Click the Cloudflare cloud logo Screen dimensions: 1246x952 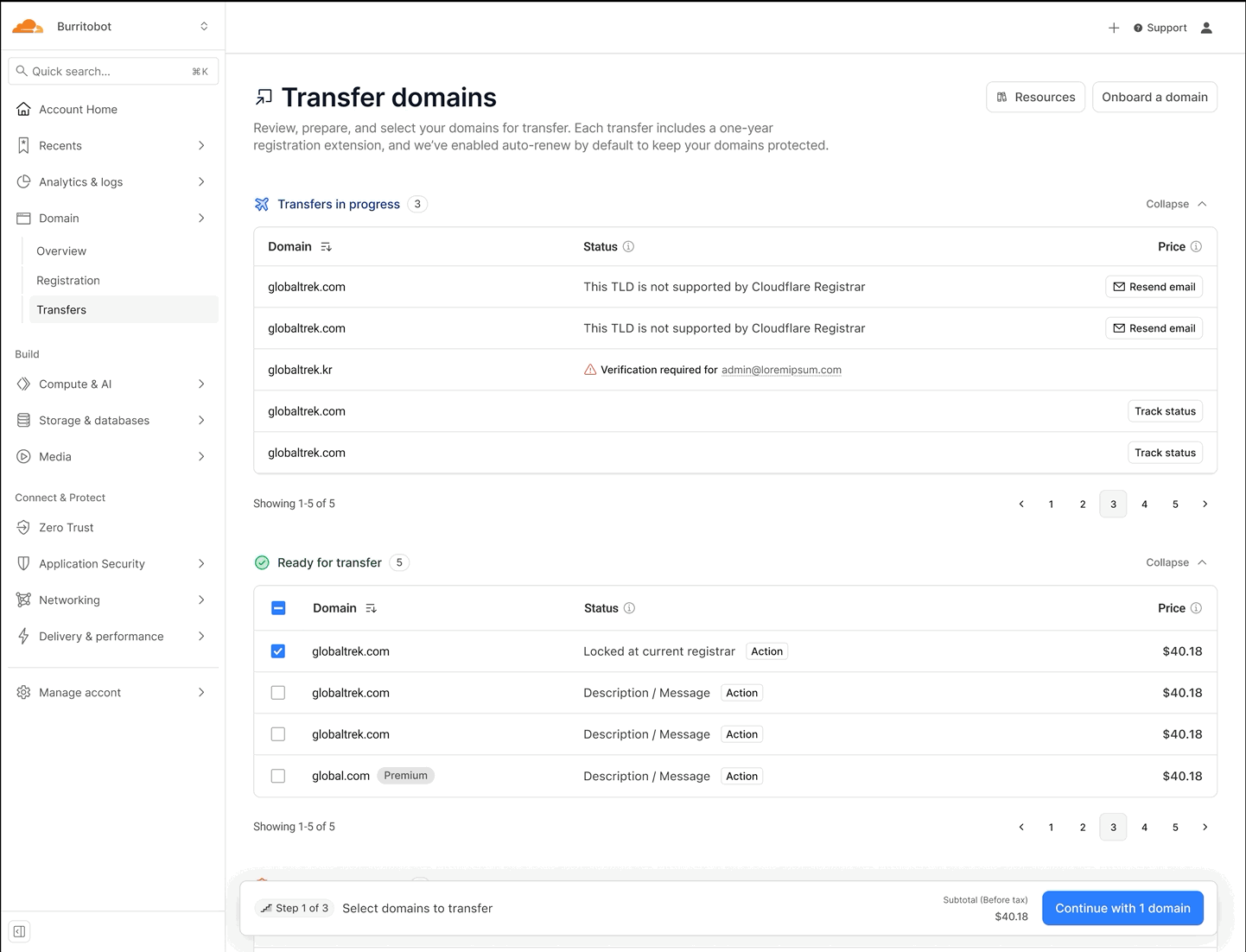(28, 27)
